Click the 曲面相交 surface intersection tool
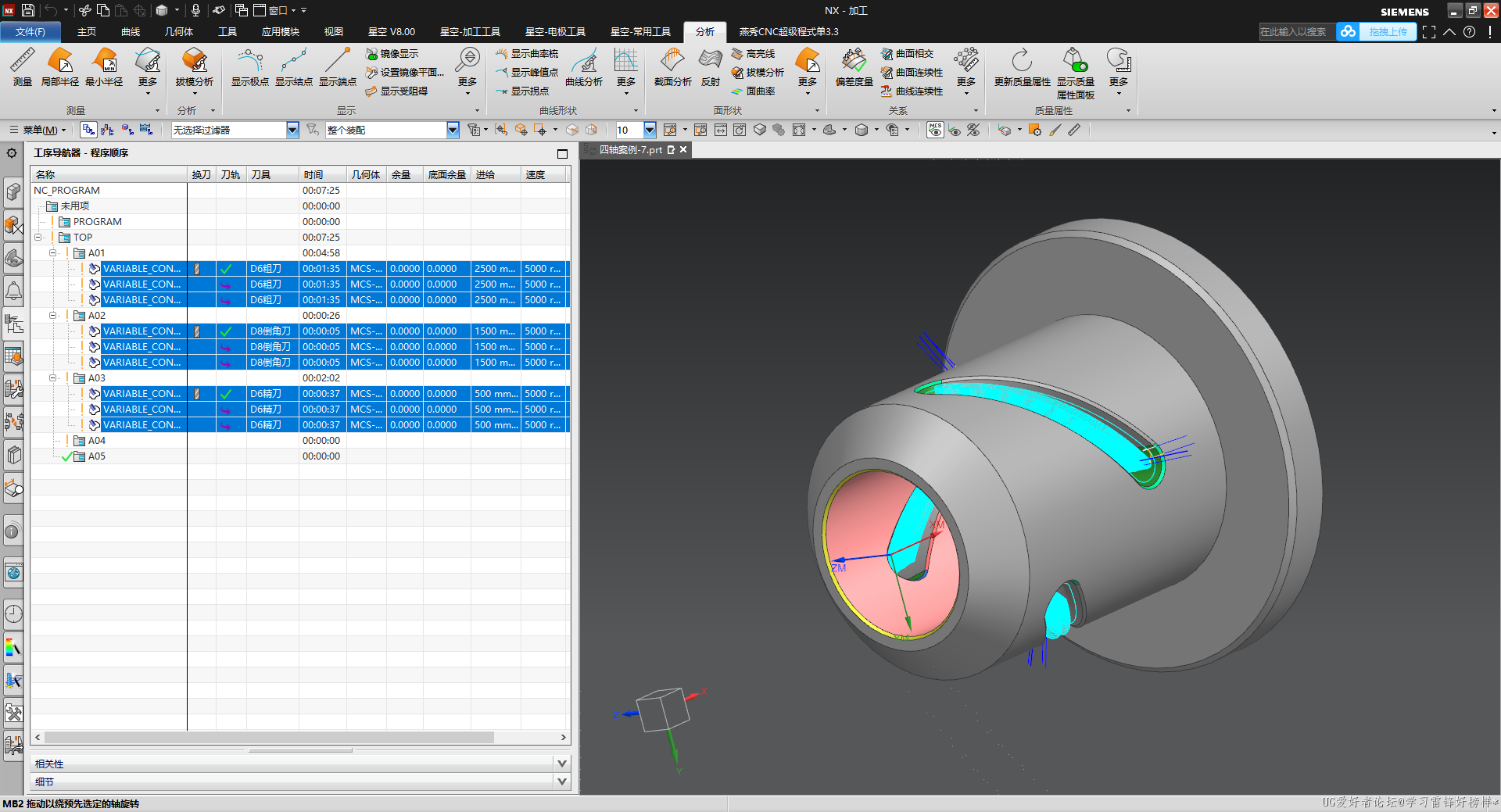 point(908,54)
